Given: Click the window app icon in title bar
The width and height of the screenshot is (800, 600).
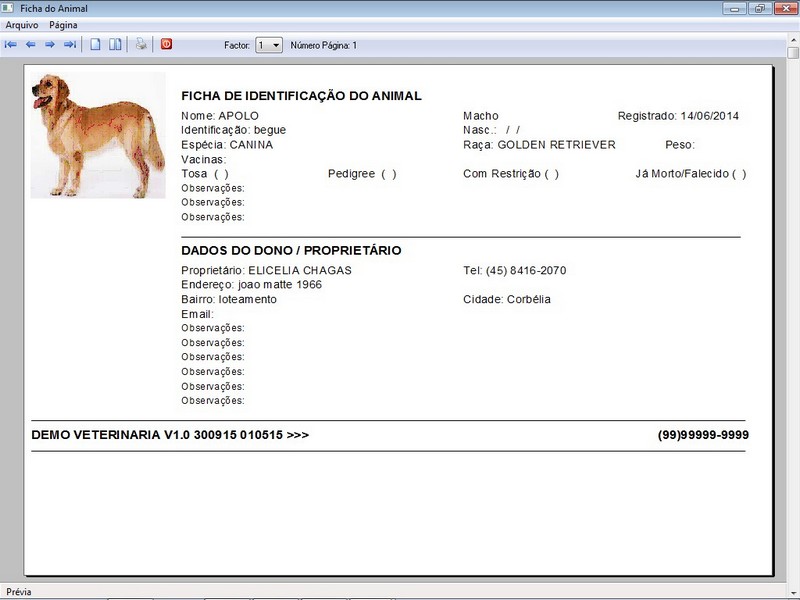Looking at the screenshot, I should click(x=8, y=8).
